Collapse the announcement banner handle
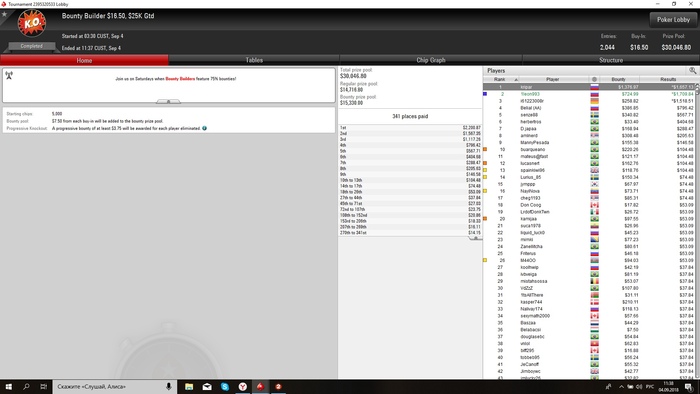Image resolution: width=700 pixels, height=394 pixels. tap(168, 102)
